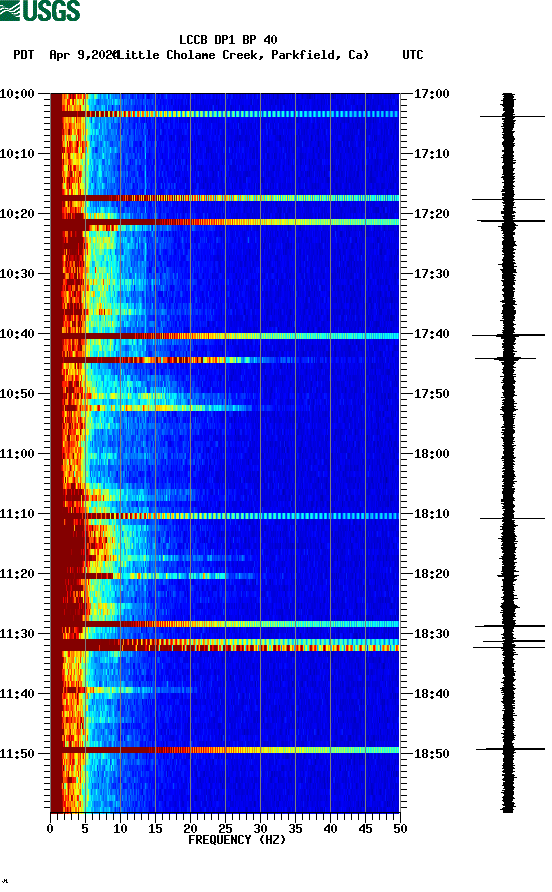Click the 5 Hz frequency tick label
The width and height of the screenshot is (552, 892).
[x=85, y=829]
